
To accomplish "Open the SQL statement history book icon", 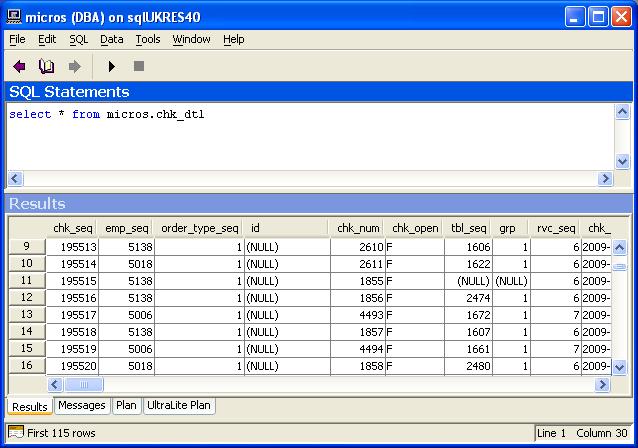I will pos(46,66).
